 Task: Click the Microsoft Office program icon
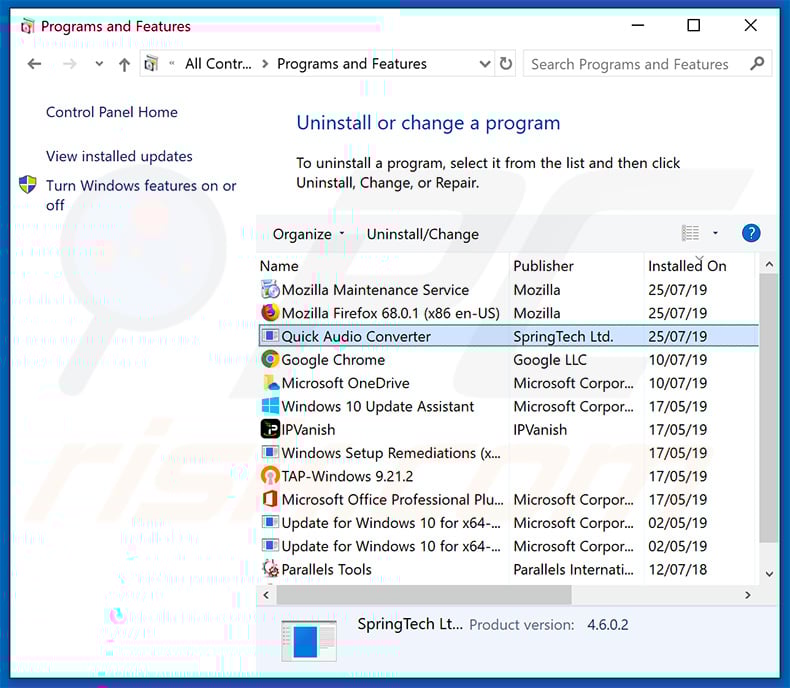(x=270, y=500)
